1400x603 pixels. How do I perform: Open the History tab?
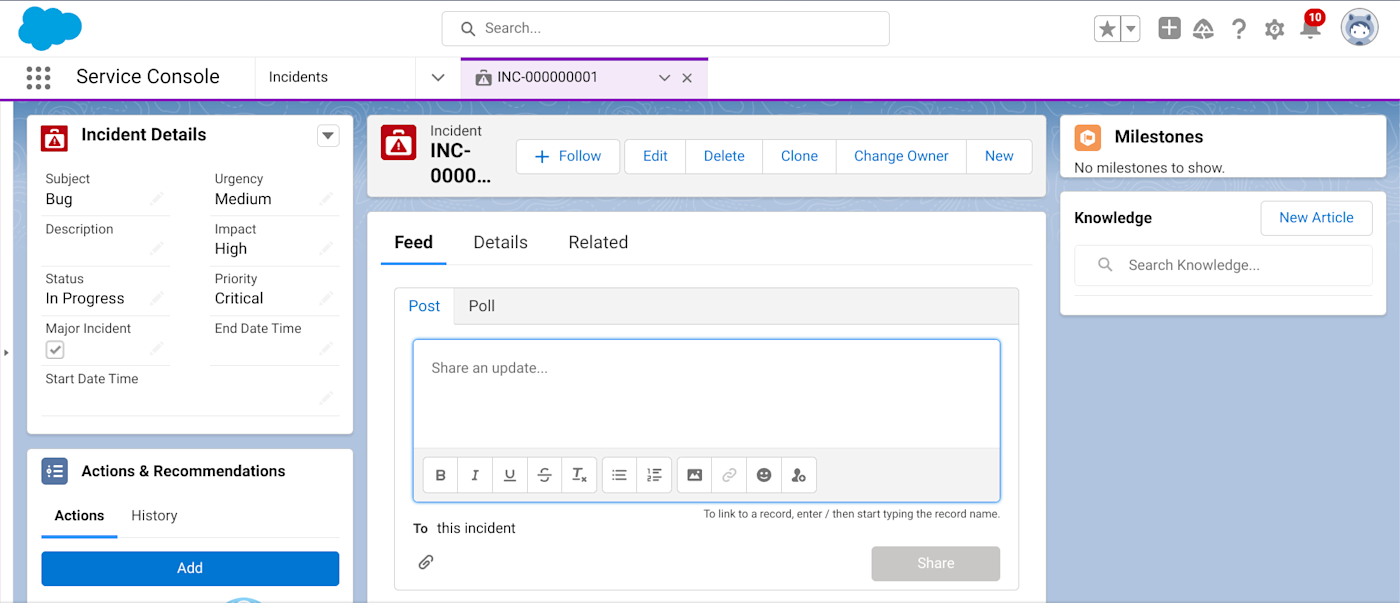click(x=154, y=516)
